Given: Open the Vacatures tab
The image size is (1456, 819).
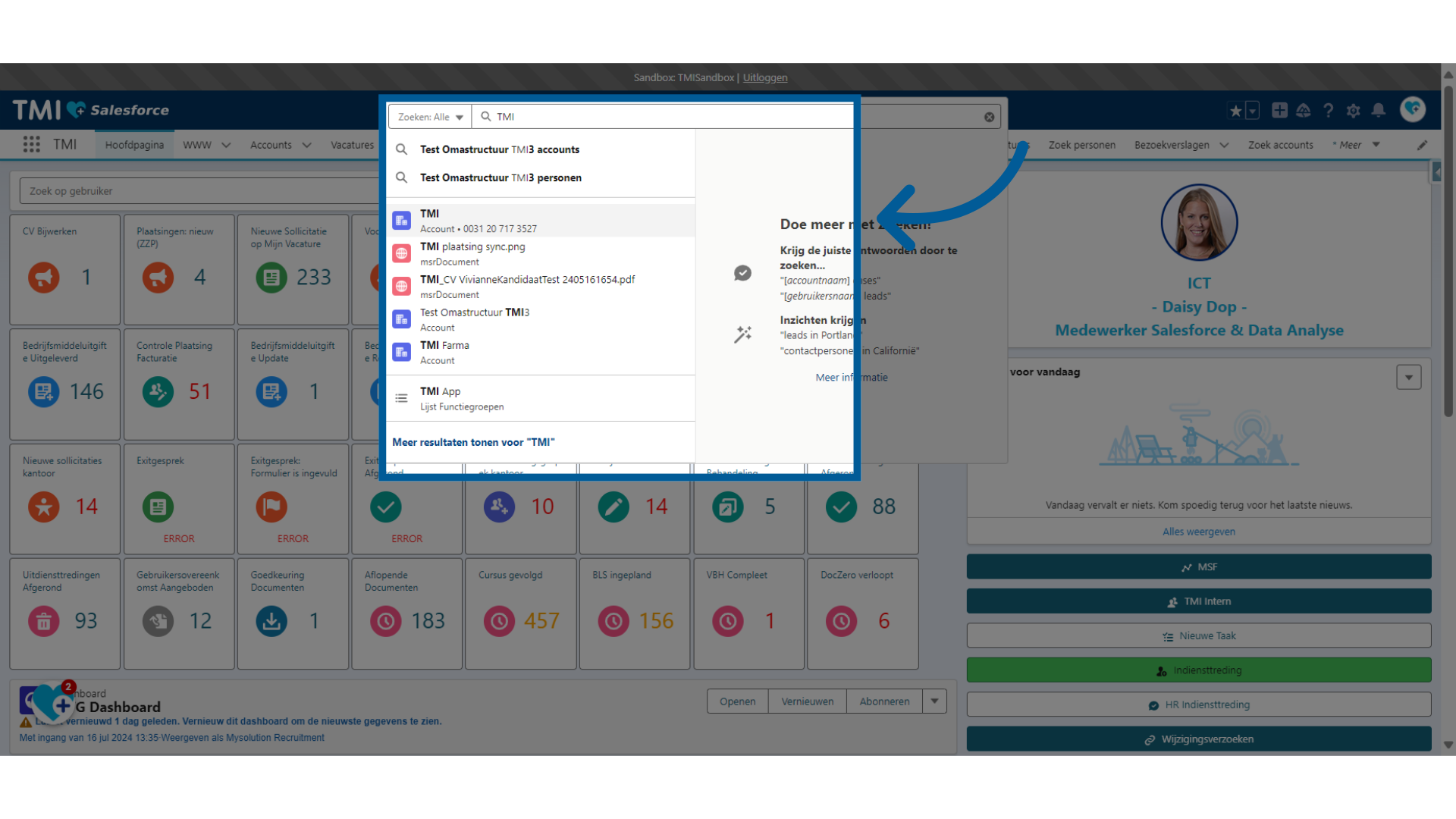Looking at the screenshot, I should click(352, 145).
